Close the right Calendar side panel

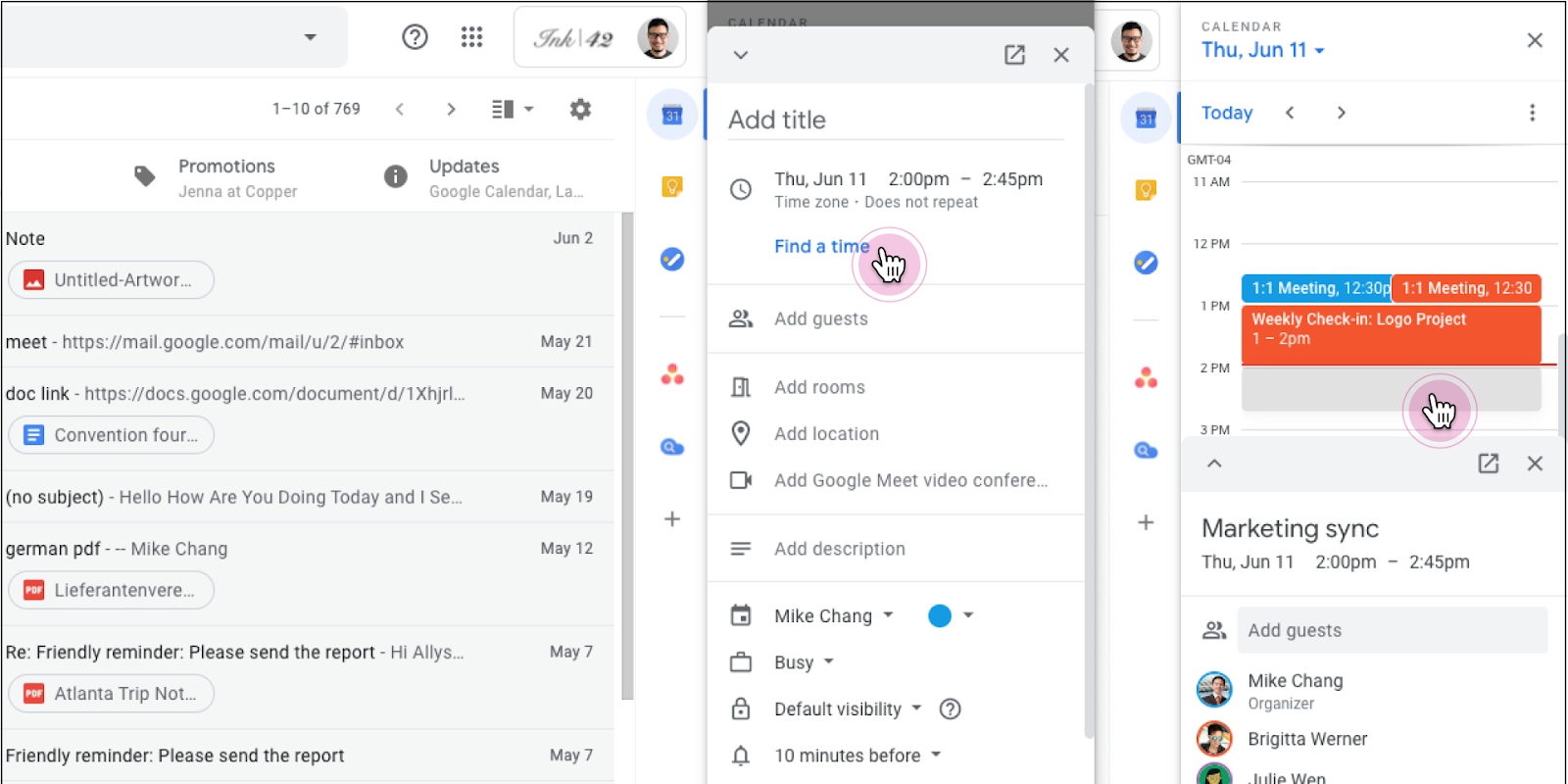coord(1535,40)
